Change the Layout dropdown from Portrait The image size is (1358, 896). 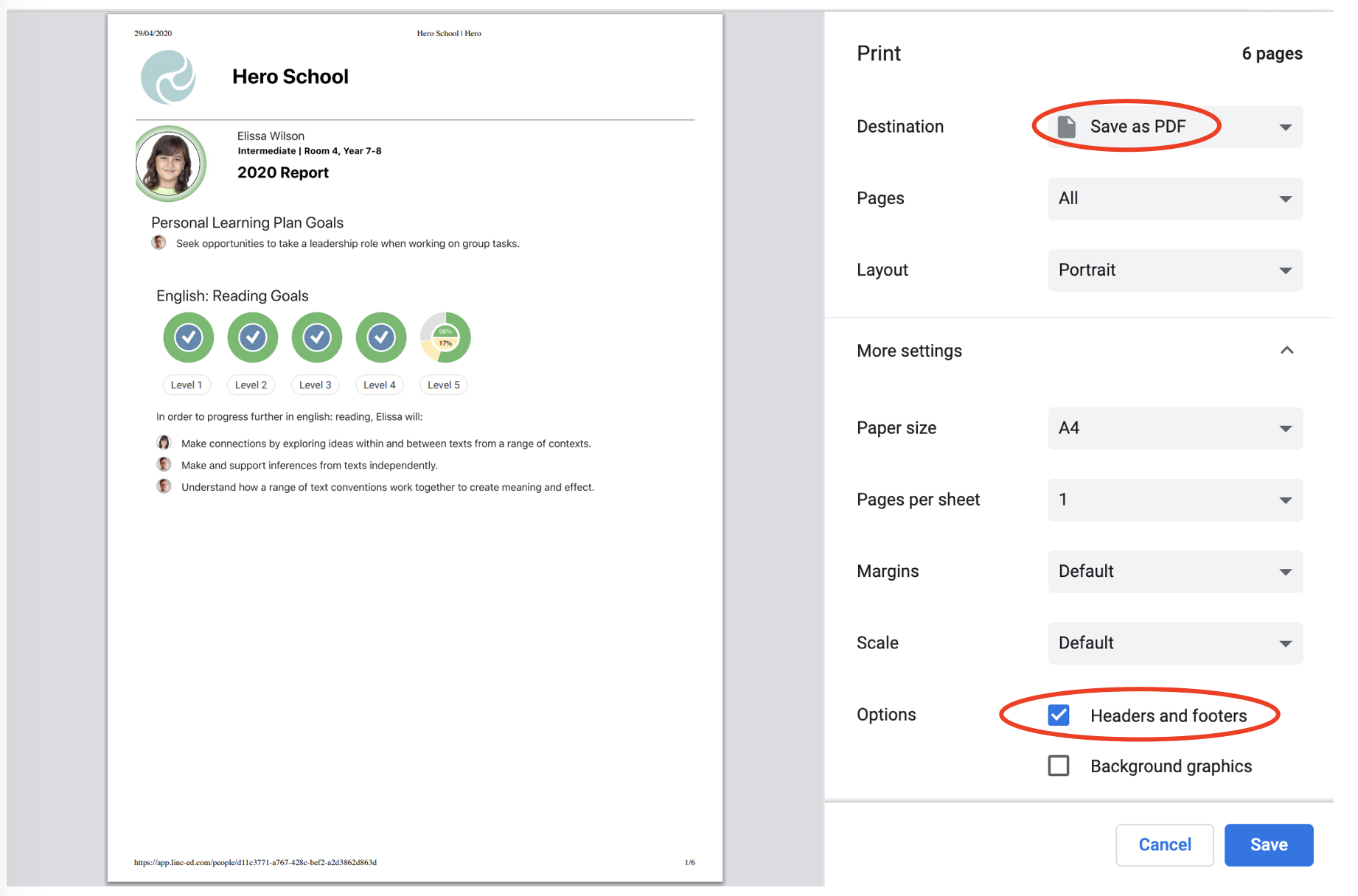1175,270
